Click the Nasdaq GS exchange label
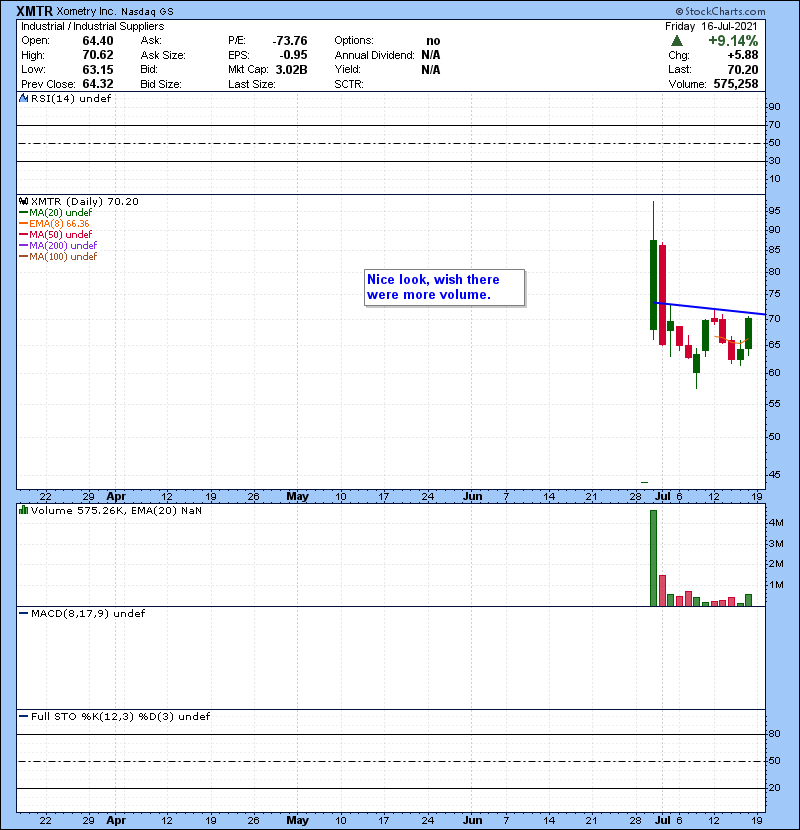The height and width of the screenshot is (830, 800). click(147, 12)
